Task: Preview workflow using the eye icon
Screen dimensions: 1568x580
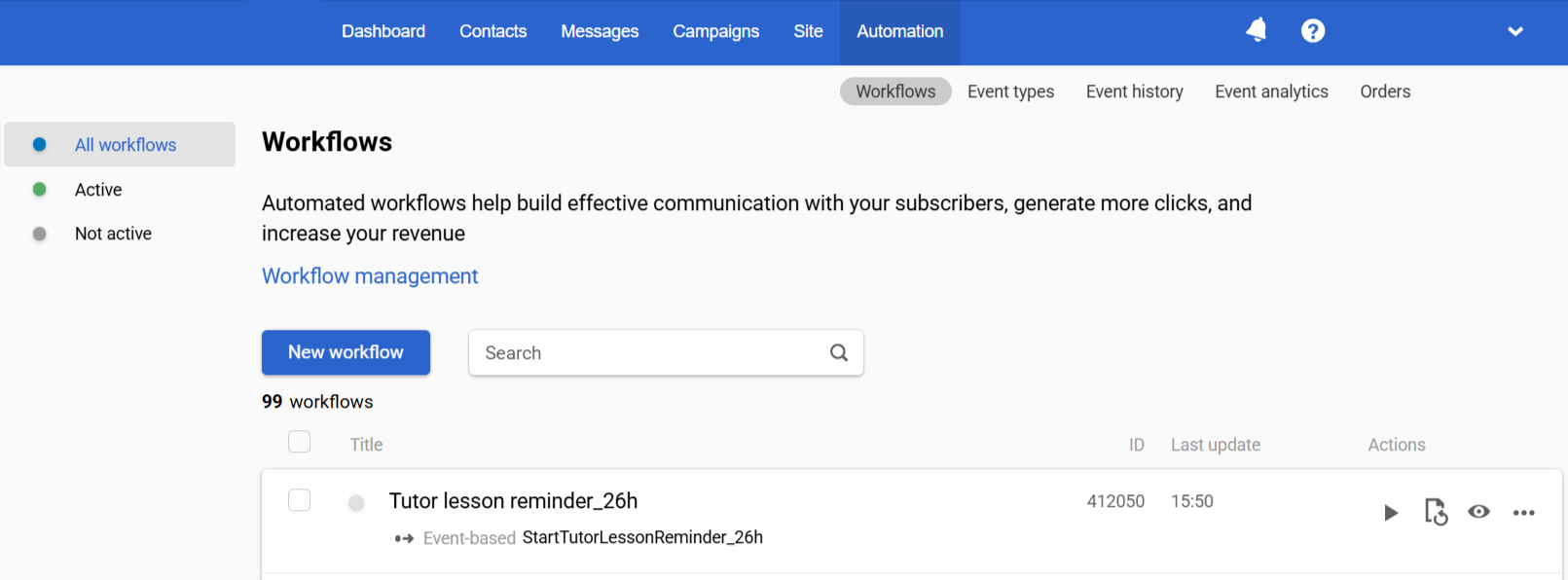Action: coord(1478,512)
